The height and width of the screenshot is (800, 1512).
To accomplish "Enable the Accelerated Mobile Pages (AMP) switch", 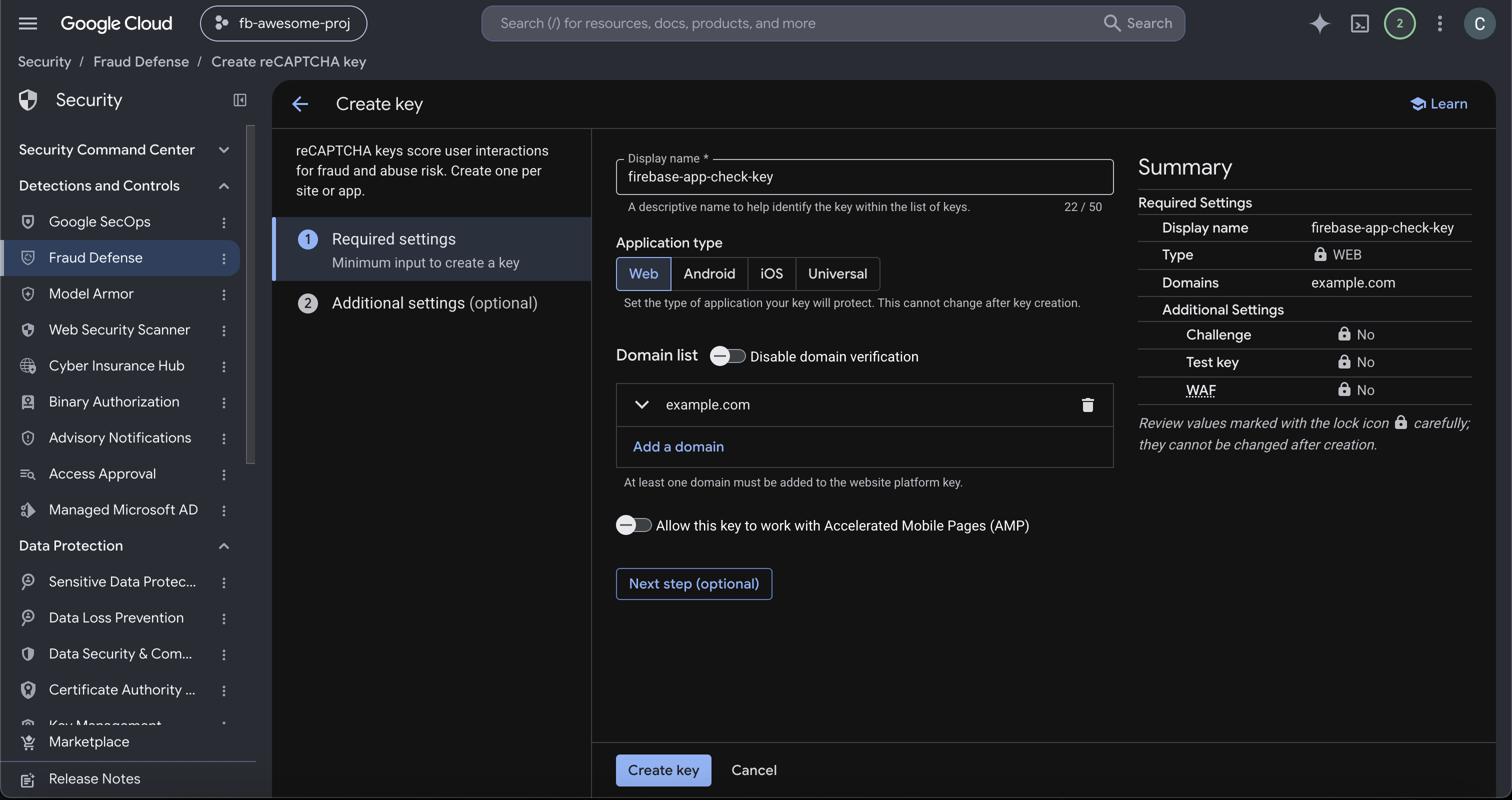I will tap(633, 525).
